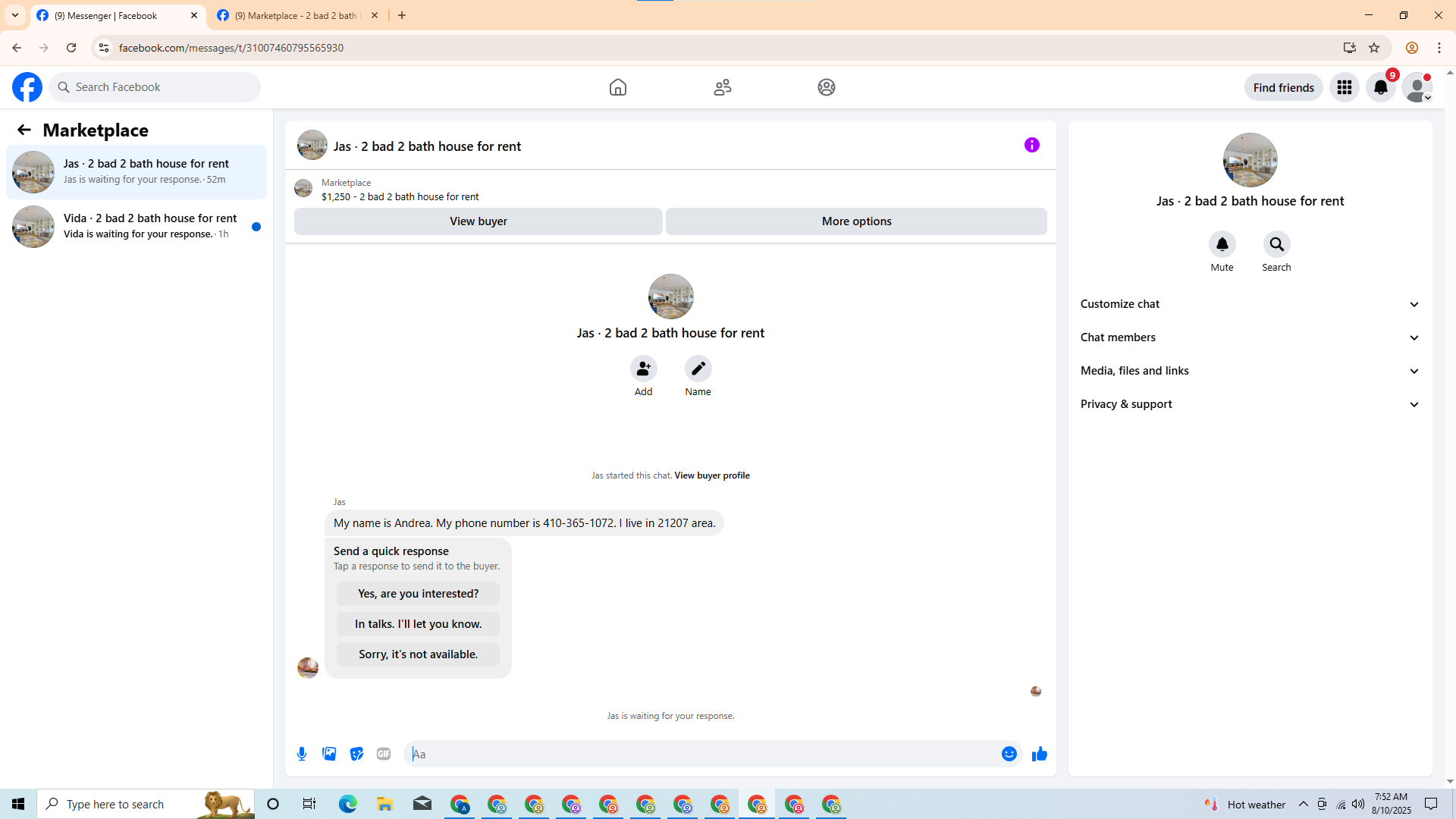
Task: Open the sticker picker icon
Action: (356, 754)
